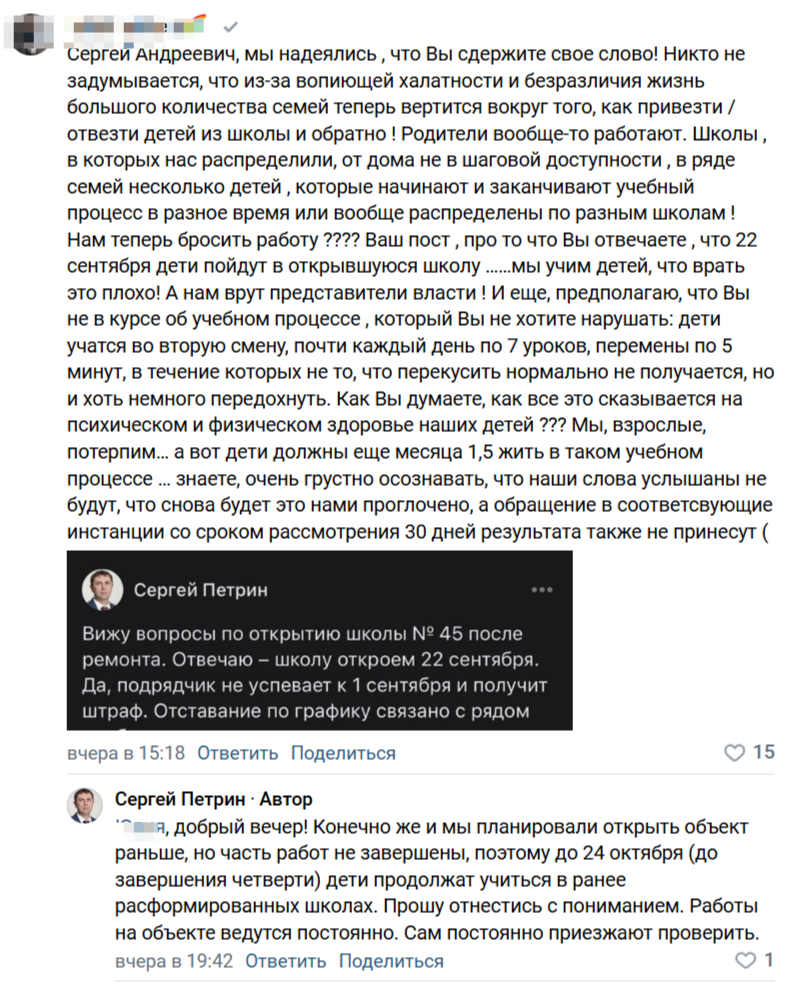Screen dimensions: 804x986
Task: Click Ответить under the first comment
Action: coord(237,753)
